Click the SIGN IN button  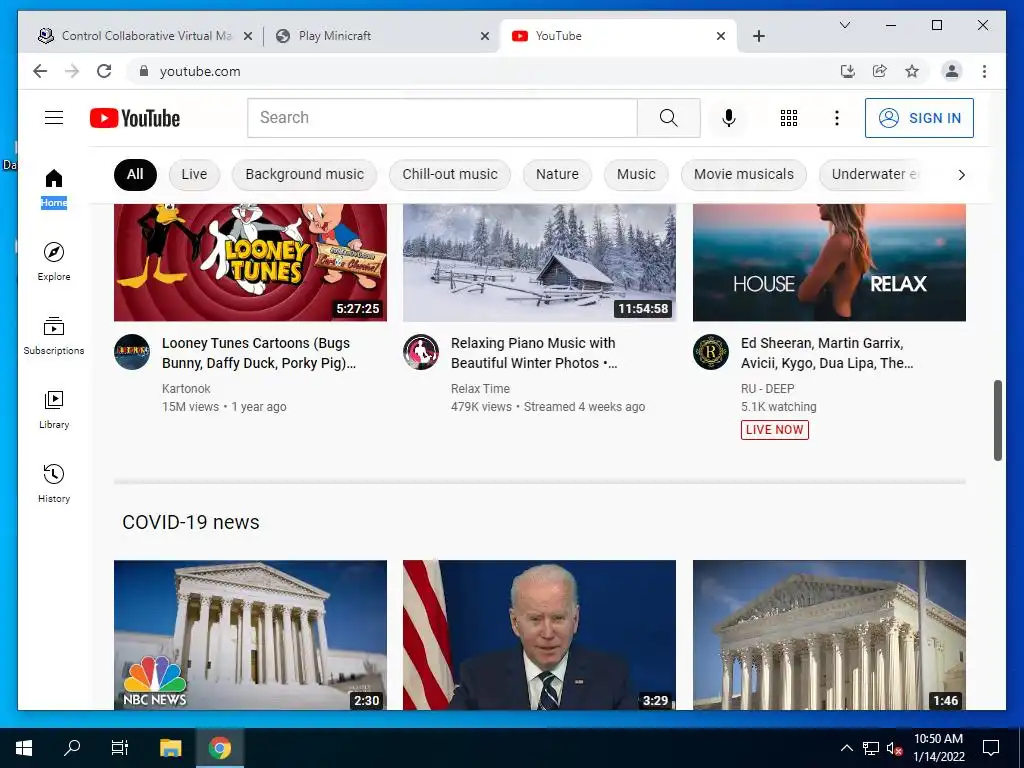[x=919, y=118]
